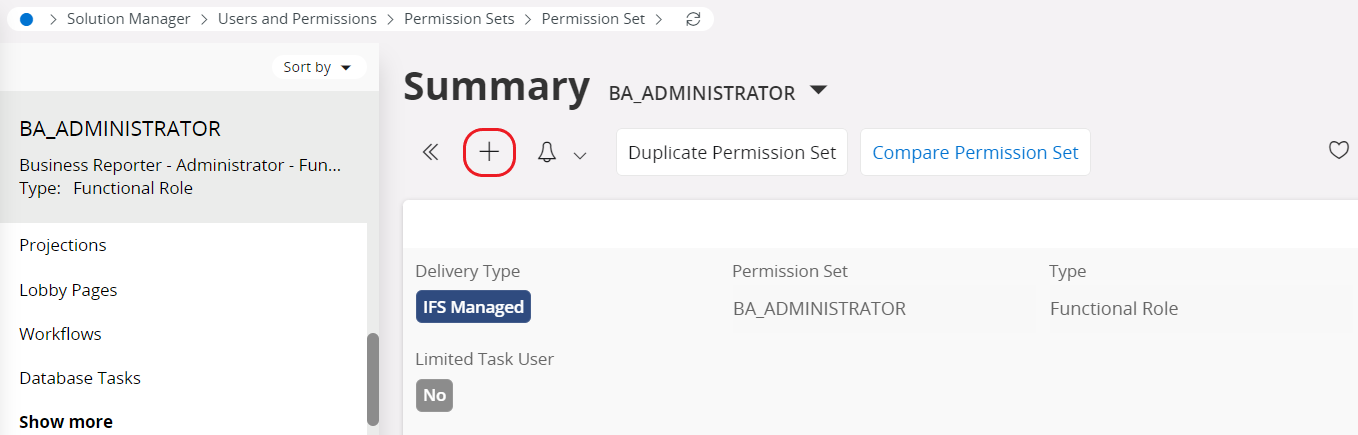
Task: Expand the list with Show more
Action: tap(66, 422)
